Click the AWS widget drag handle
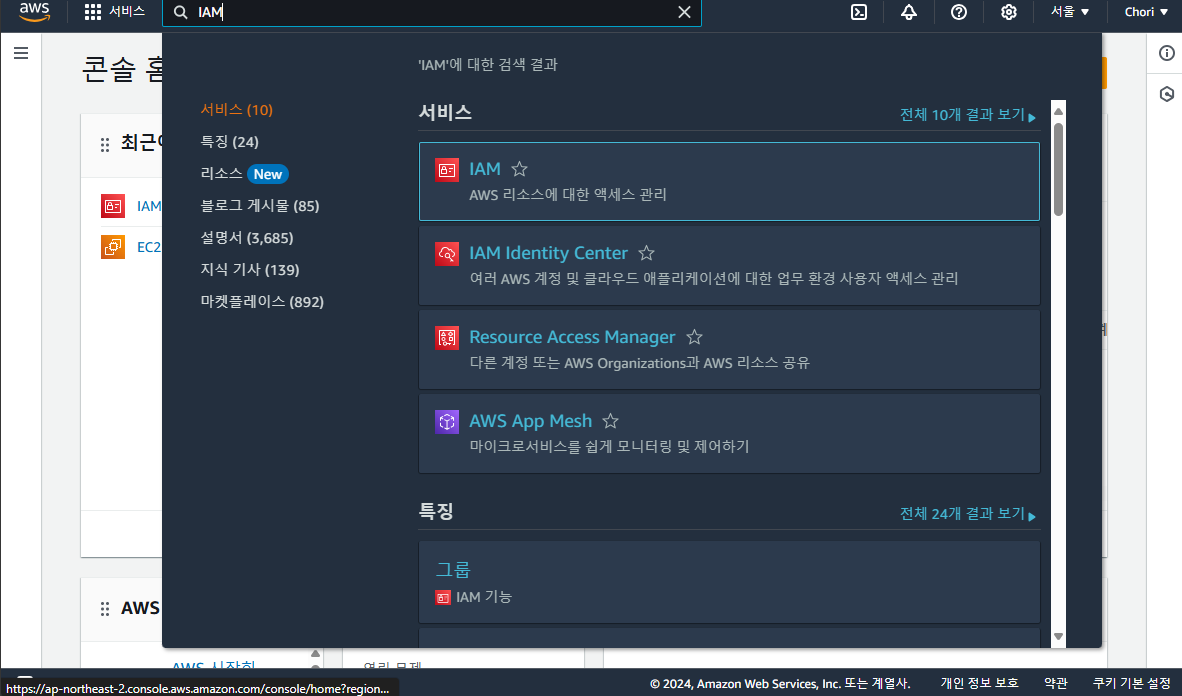Viewport: 1182px width, 696px height. (105, 609)
